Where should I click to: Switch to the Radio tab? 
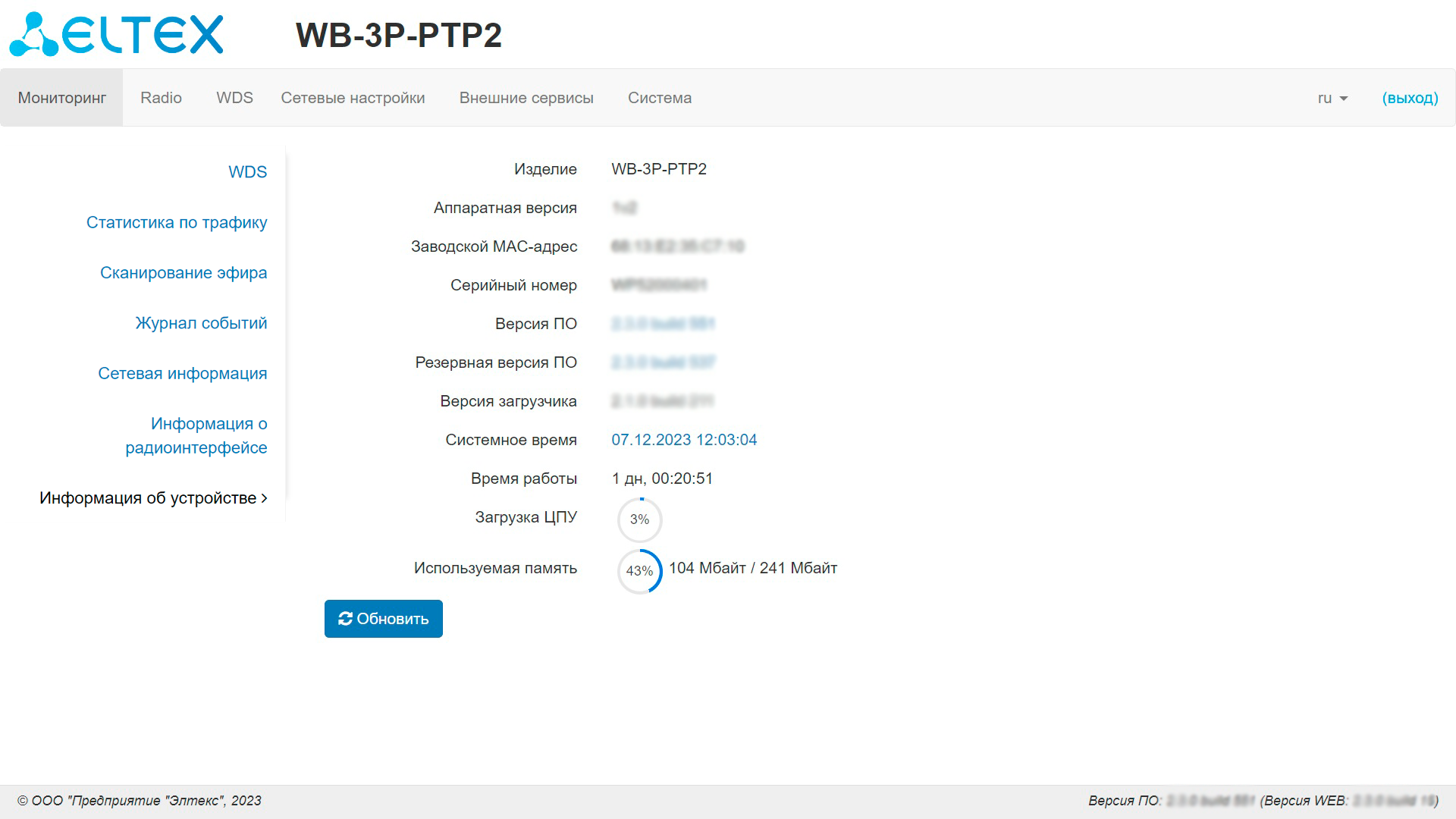click(x=161, y=98)
